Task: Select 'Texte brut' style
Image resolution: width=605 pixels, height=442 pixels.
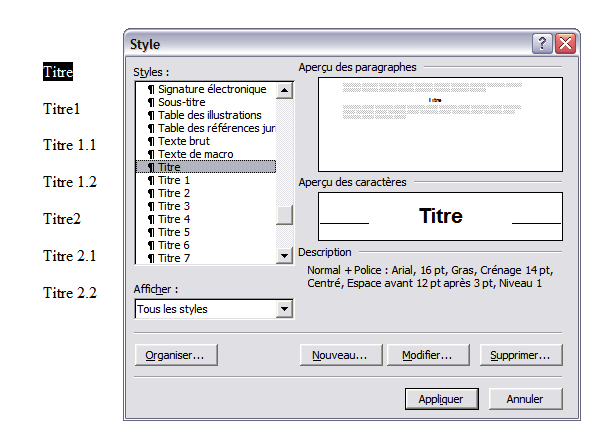Action: click(182, 141)
